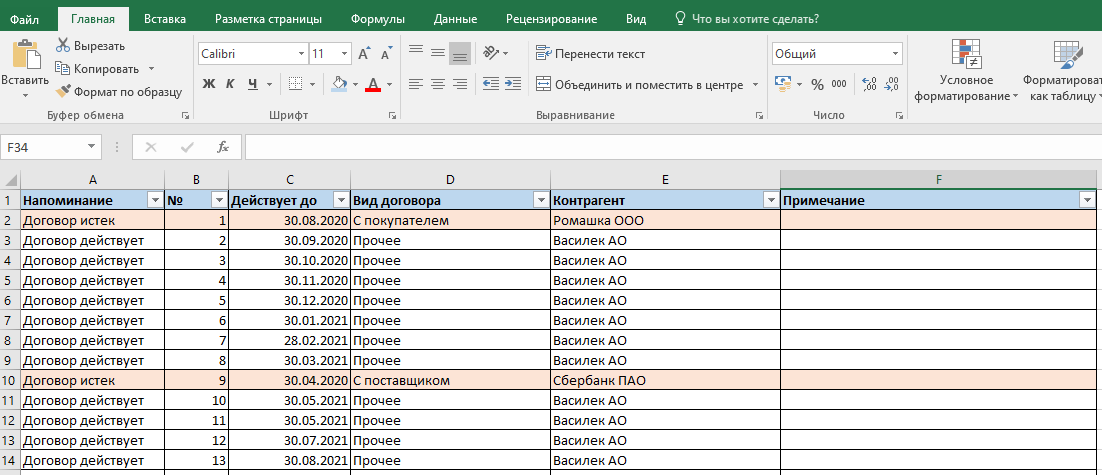Align text right
The height and width of the screenshot is (475, 1102).
click(x=460, y=84)
